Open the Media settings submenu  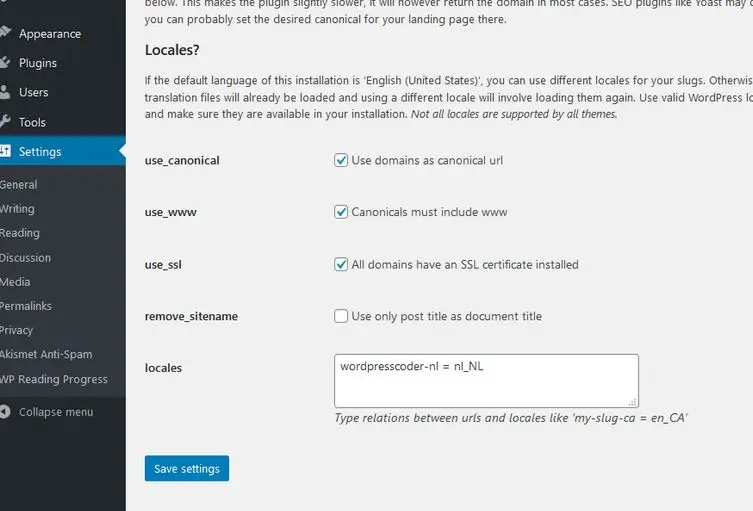pos(15,282)
